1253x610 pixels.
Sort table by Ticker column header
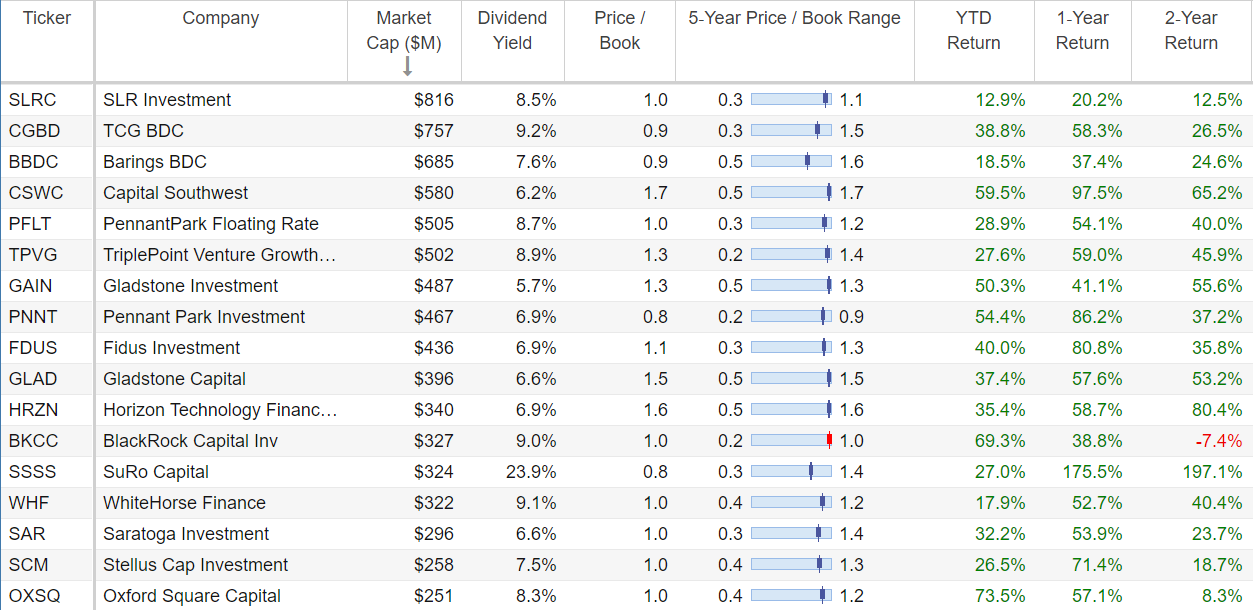click(47, 18)
